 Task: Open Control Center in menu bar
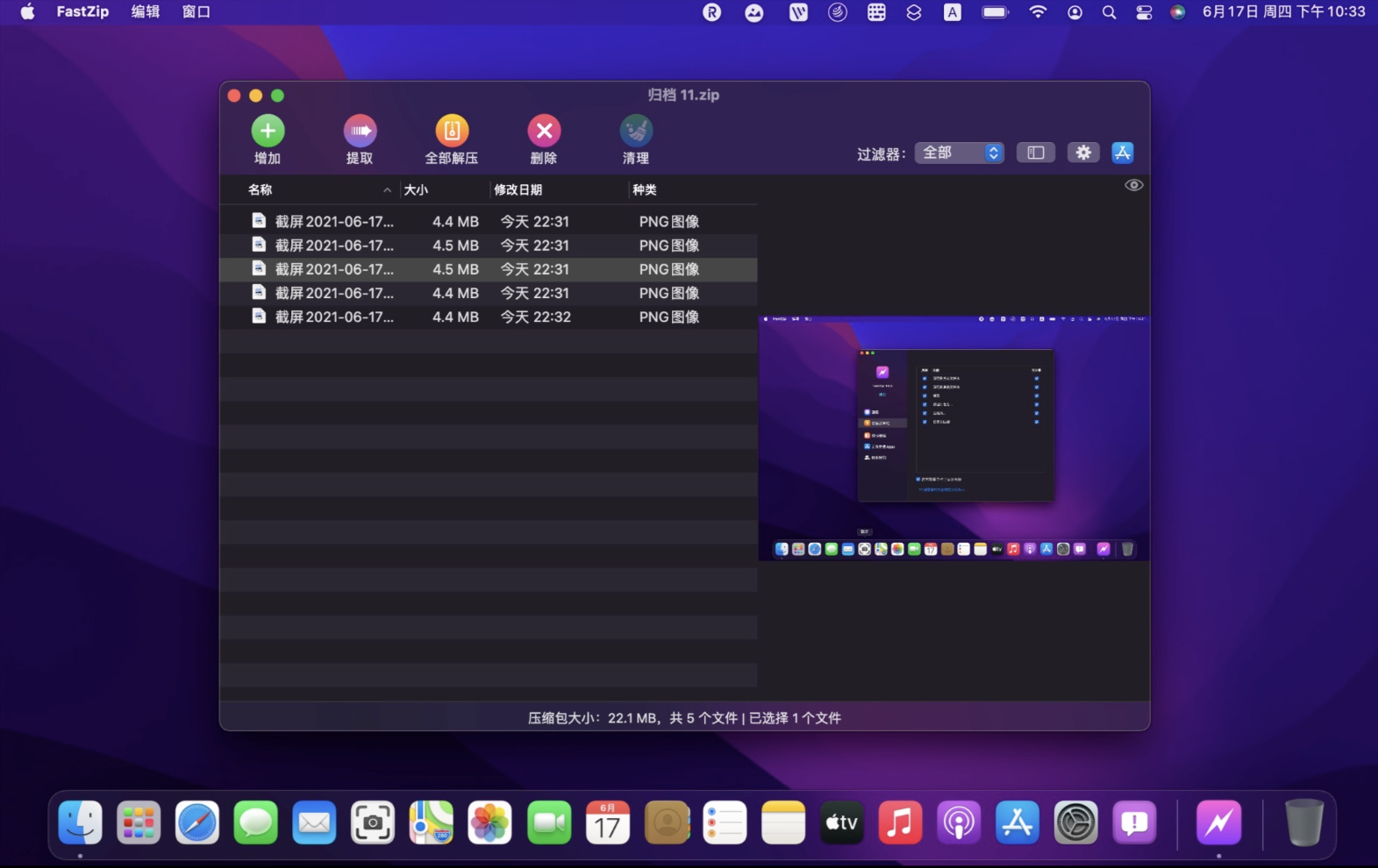tap(1144, 12)
